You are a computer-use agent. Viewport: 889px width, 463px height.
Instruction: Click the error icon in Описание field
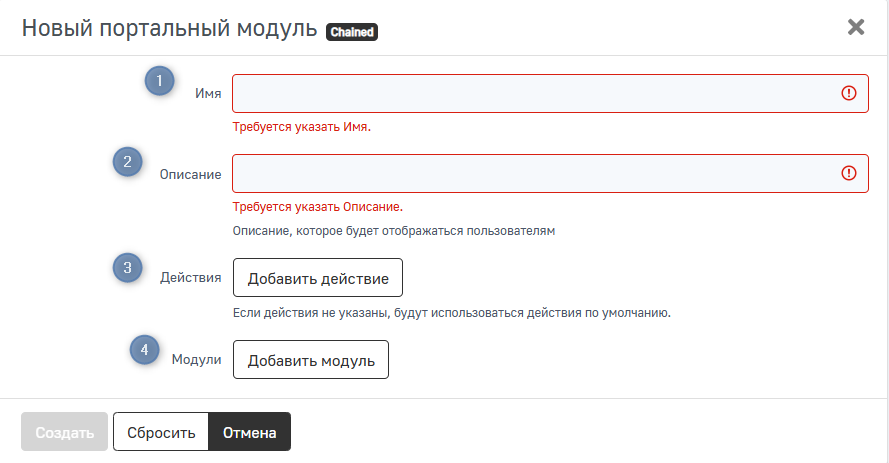coord(849,173)
